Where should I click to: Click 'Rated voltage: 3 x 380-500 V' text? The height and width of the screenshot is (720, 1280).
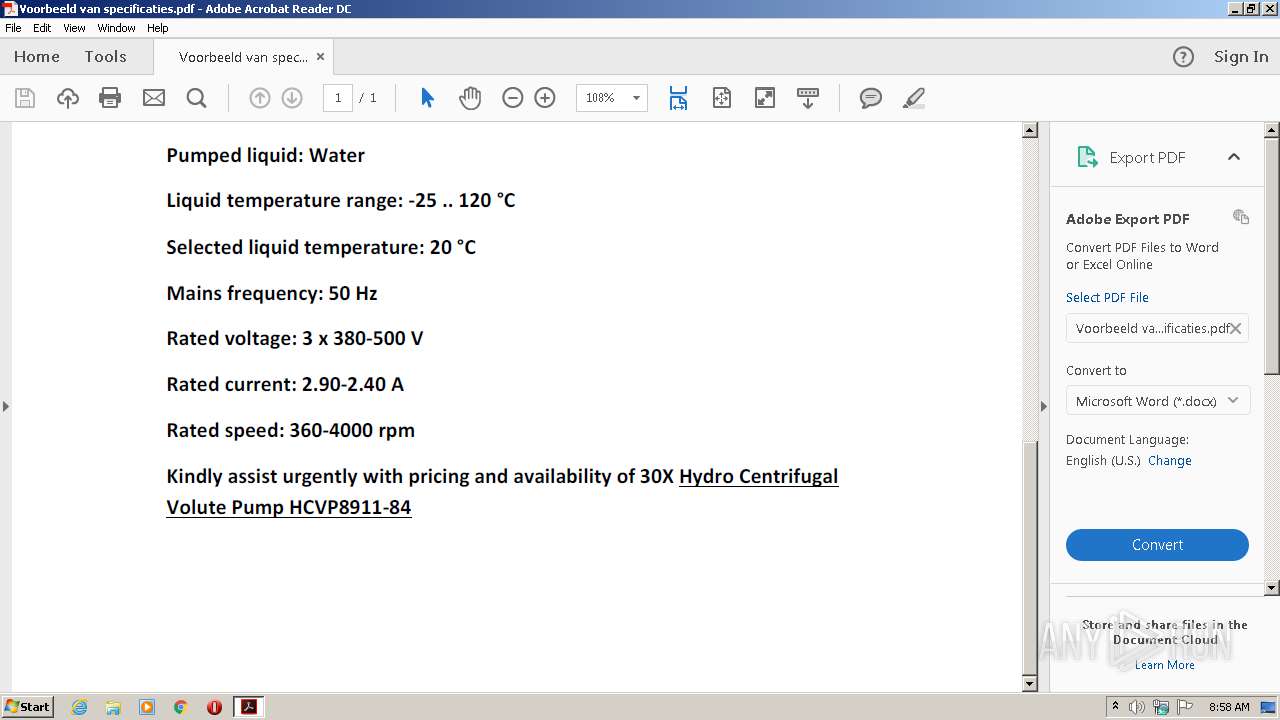tap(295, 338)
